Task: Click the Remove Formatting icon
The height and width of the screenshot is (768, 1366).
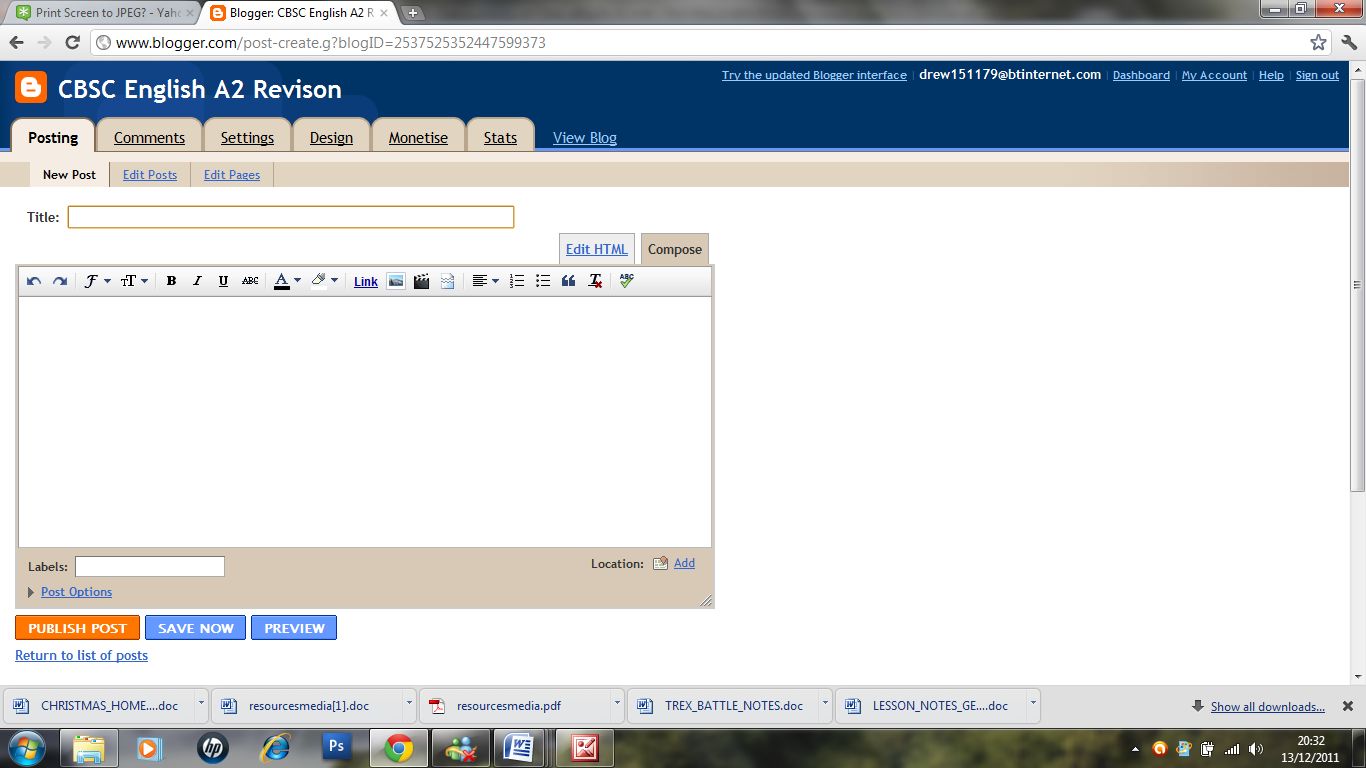Action: pos(594,281)
